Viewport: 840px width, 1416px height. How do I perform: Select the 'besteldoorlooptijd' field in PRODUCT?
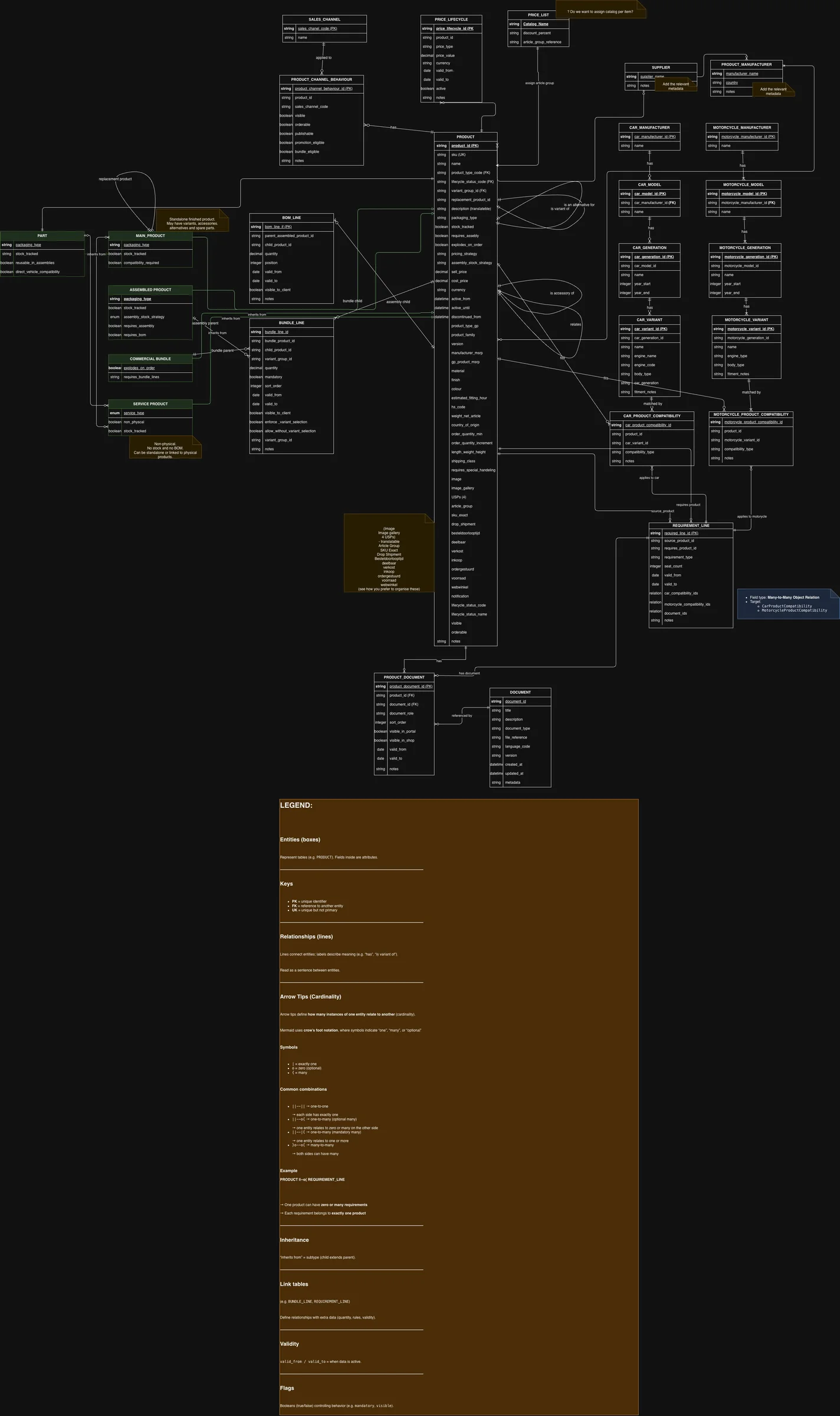tap(466, 533)
